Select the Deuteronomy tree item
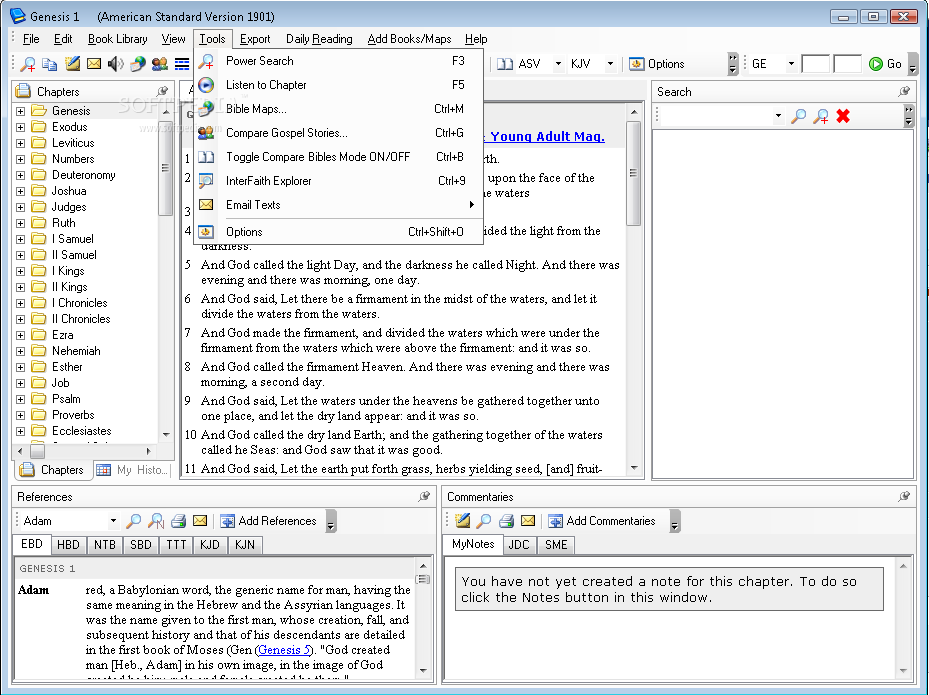This screenshot has width=929, height=695. [84, 175]
